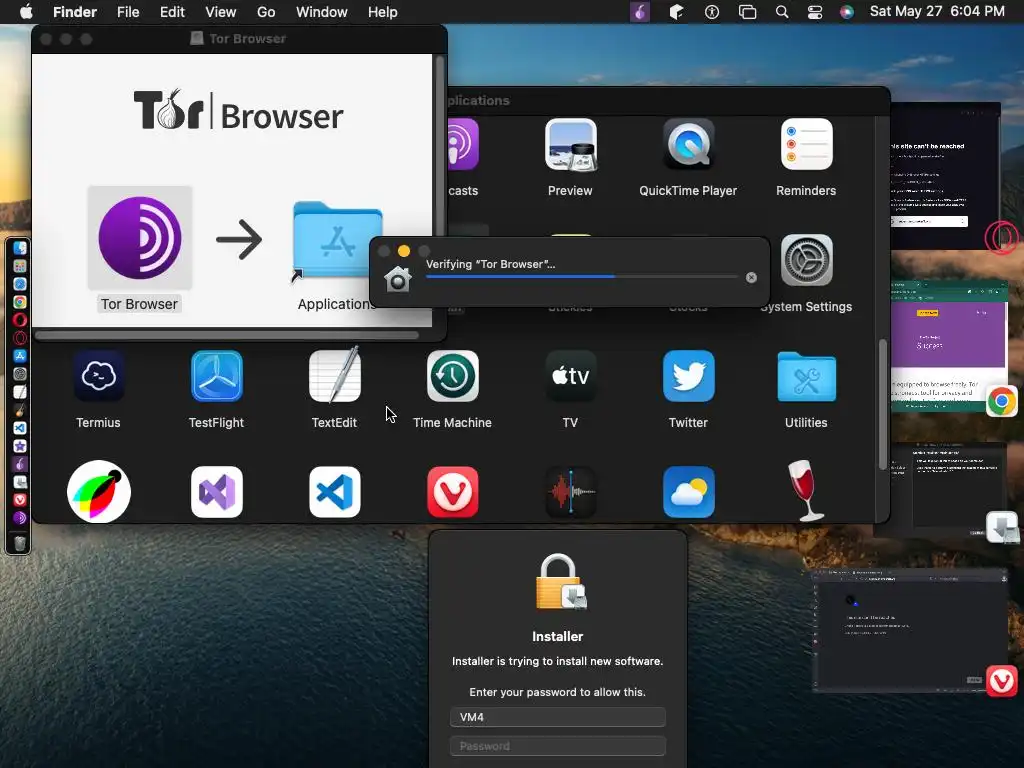
Task: Select the Vivaldi icon in the Applications window
Action: (x=453, y=492)
